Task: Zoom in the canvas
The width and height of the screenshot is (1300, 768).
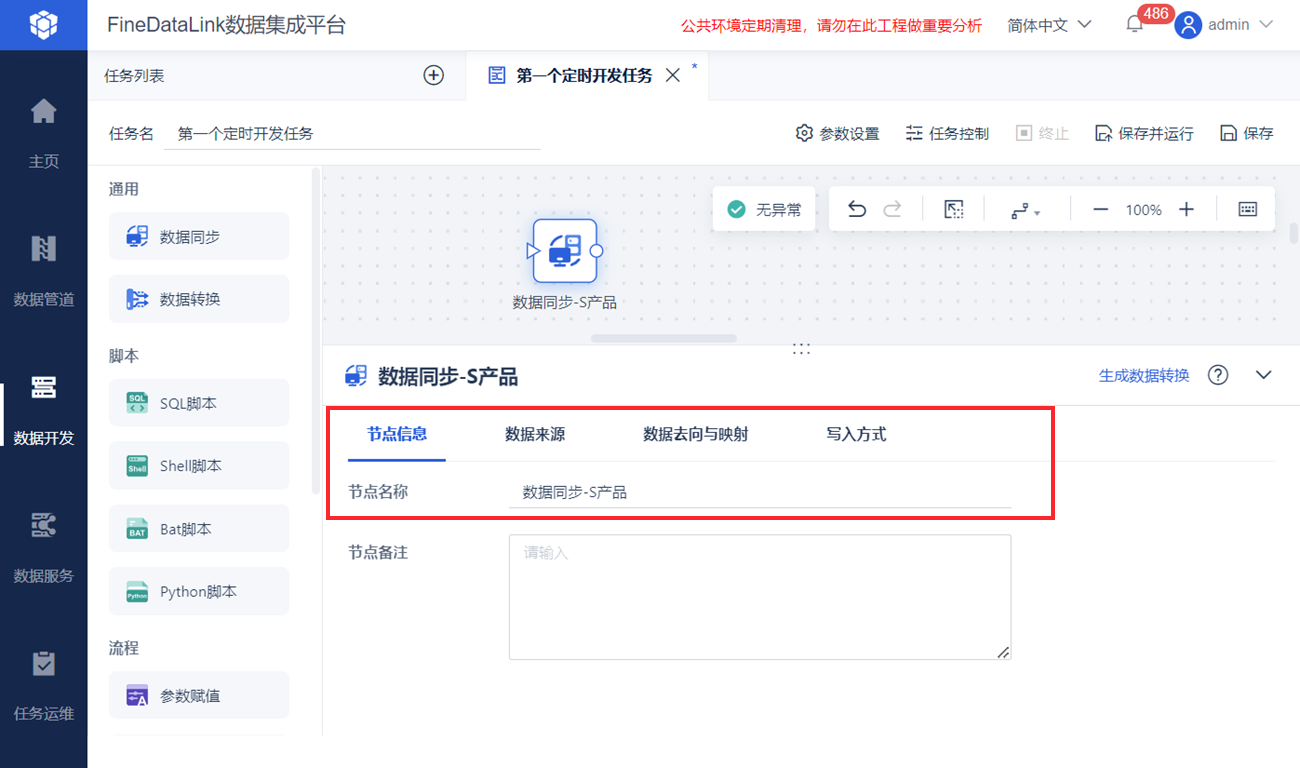Action: point(1186,209)
